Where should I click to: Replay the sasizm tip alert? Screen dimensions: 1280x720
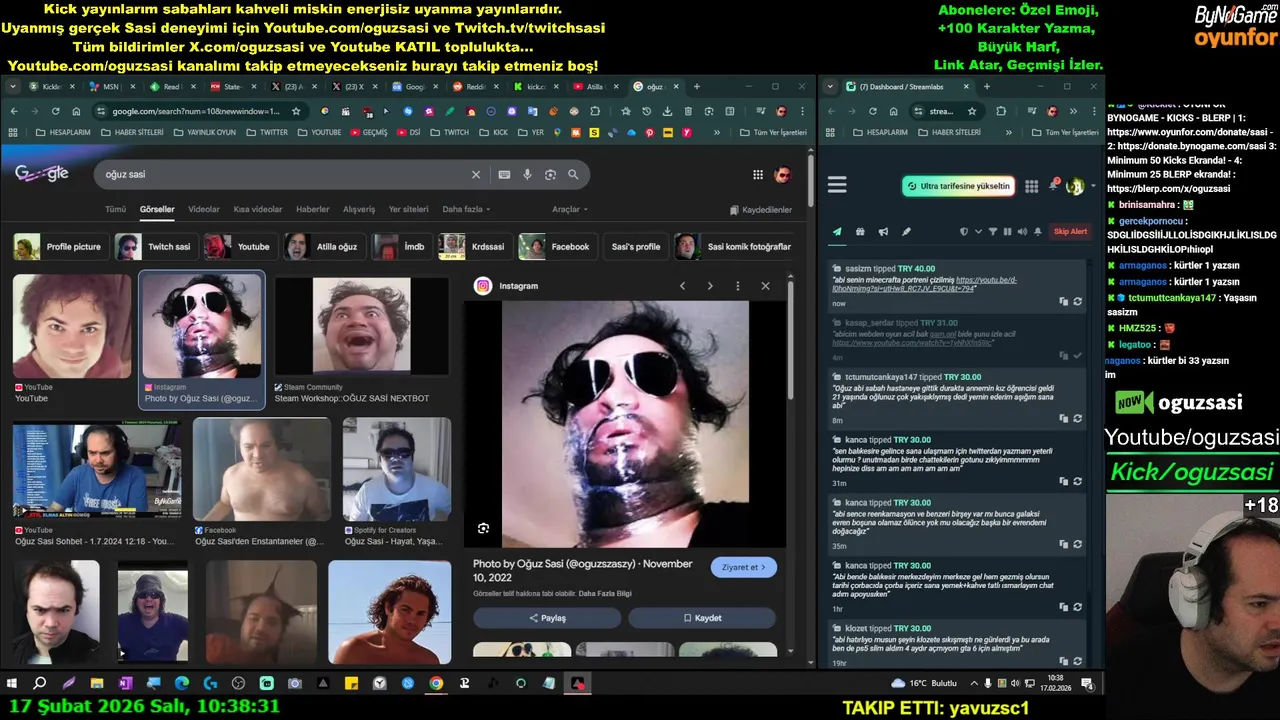click(1077, 301)
